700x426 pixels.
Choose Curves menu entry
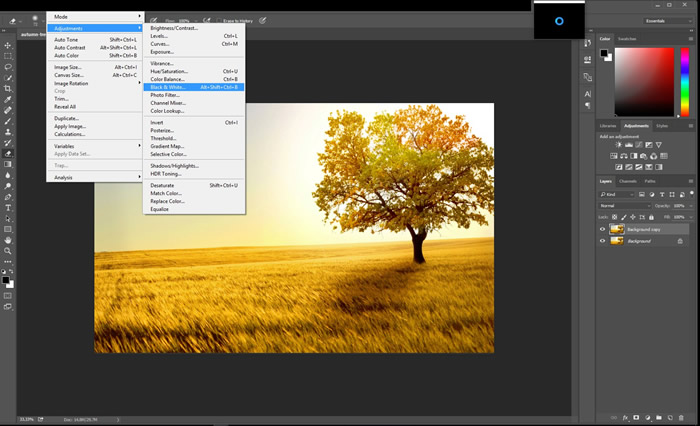pyautogui.click(x=194, y=44)
